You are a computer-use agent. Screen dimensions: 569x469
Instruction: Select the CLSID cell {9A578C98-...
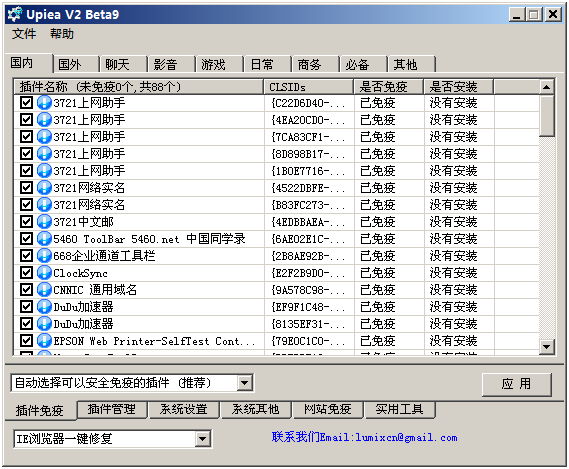click(308, 290)
